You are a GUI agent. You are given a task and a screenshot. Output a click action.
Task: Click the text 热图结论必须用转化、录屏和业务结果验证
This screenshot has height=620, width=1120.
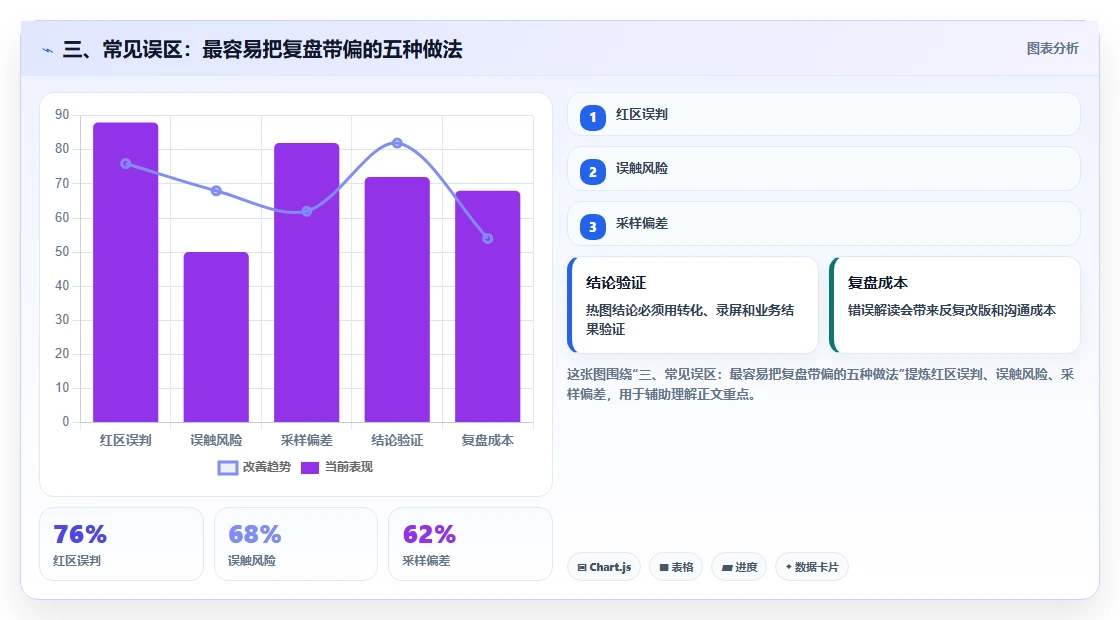coord(690,319)
